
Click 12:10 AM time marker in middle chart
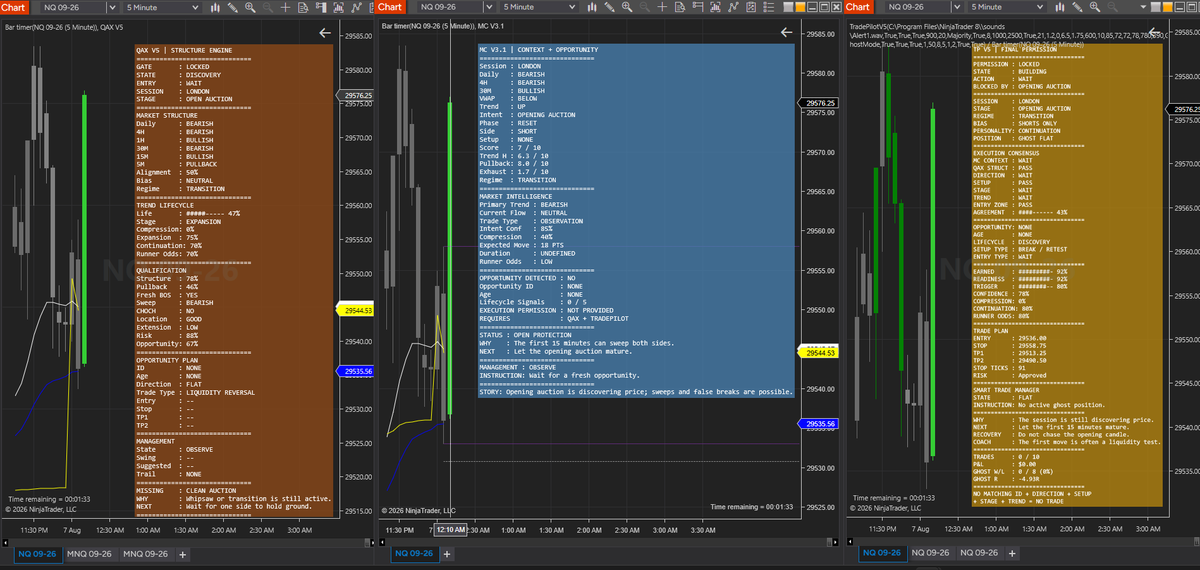pyautogui.click(x=452, y=528)
